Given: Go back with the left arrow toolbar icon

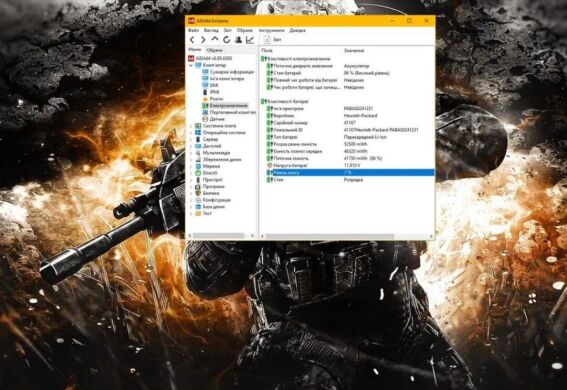Looking at the screenshot, I should click(x=192, y=40).
